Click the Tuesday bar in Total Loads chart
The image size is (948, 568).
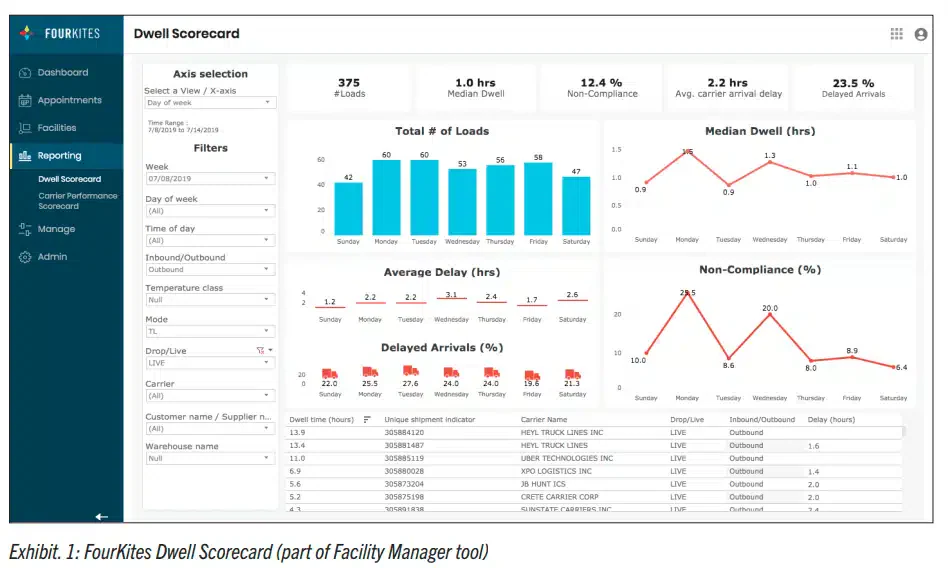(424, 197)
